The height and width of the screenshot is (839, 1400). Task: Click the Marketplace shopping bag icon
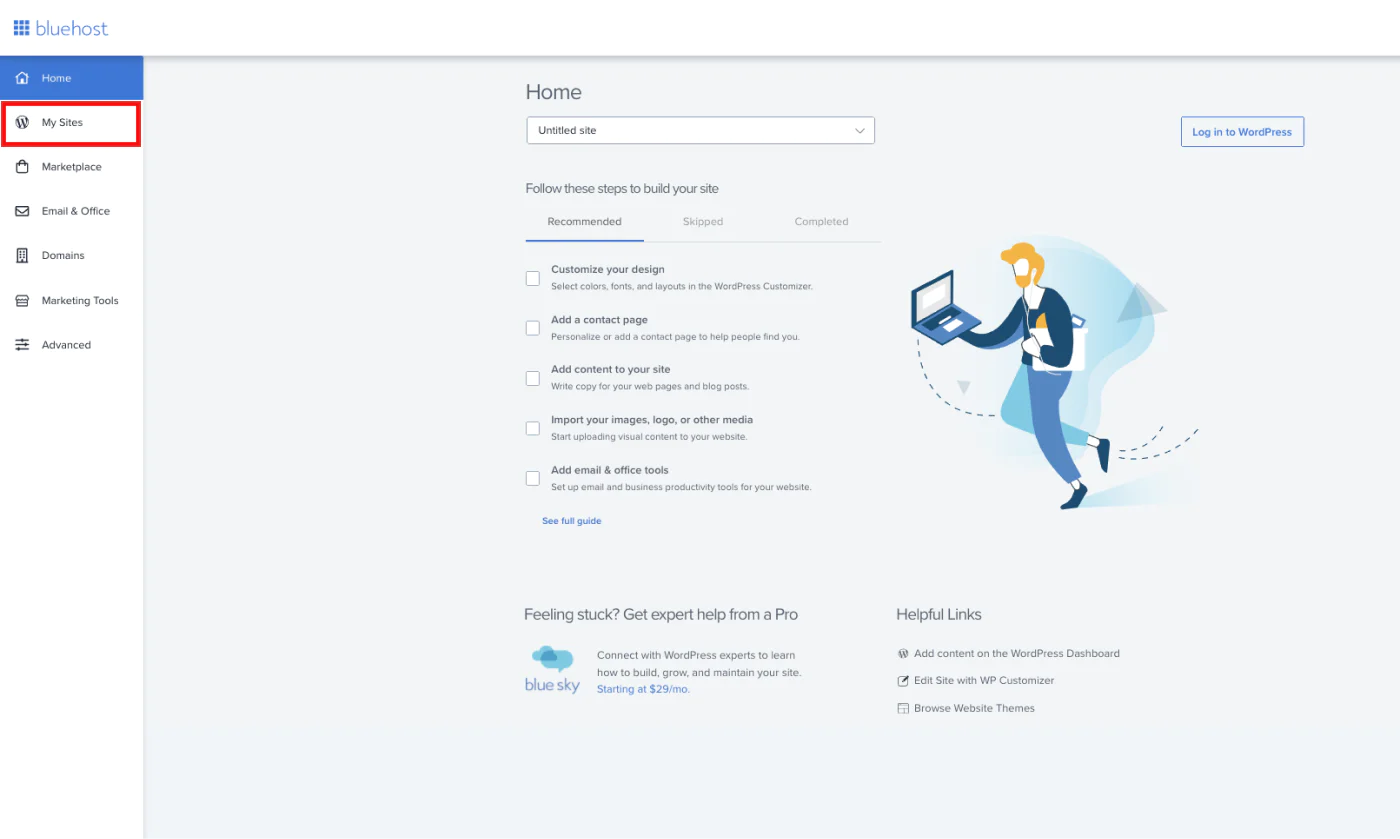point(22,167)
